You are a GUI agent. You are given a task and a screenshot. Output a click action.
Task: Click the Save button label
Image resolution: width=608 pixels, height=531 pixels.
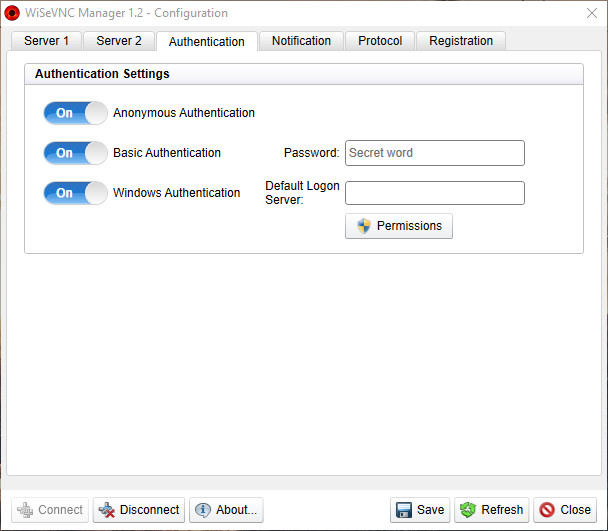click(x=430, y=510)
